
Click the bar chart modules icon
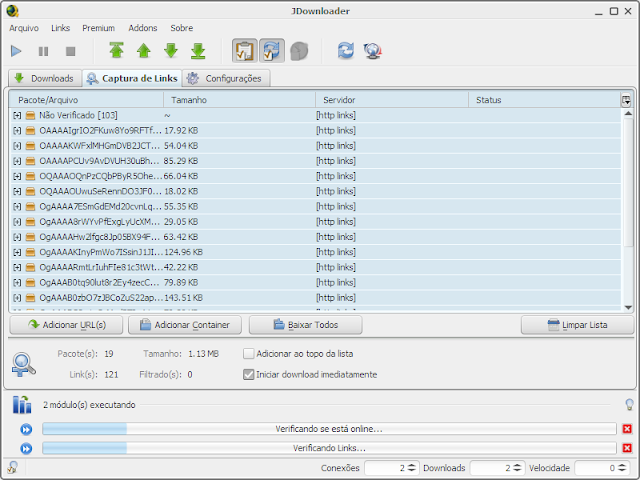pos(22,405)
